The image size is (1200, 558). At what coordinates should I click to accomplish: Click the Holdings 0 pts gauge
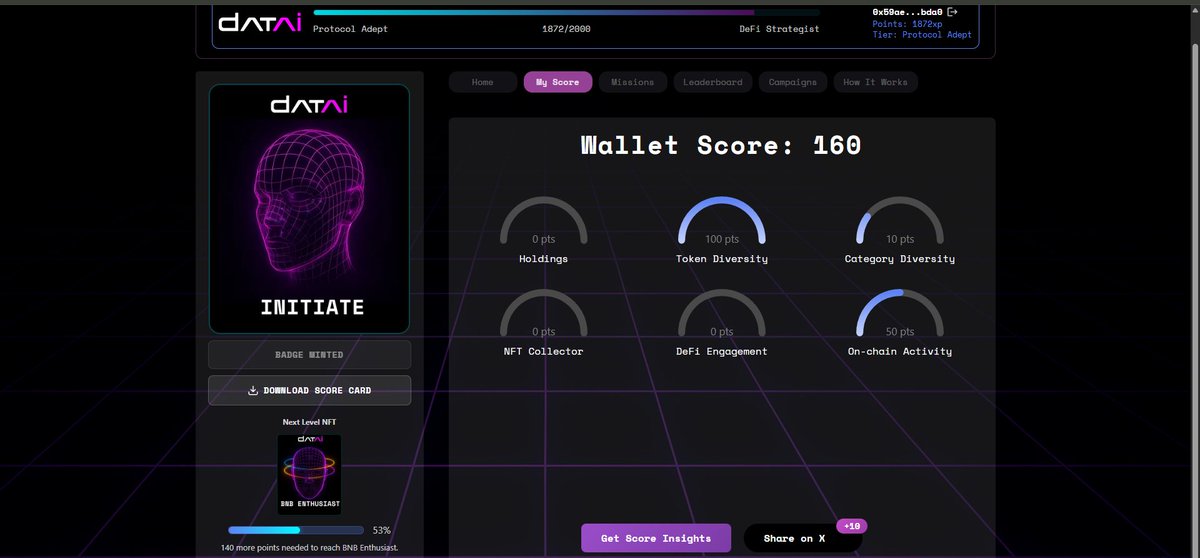543,222
